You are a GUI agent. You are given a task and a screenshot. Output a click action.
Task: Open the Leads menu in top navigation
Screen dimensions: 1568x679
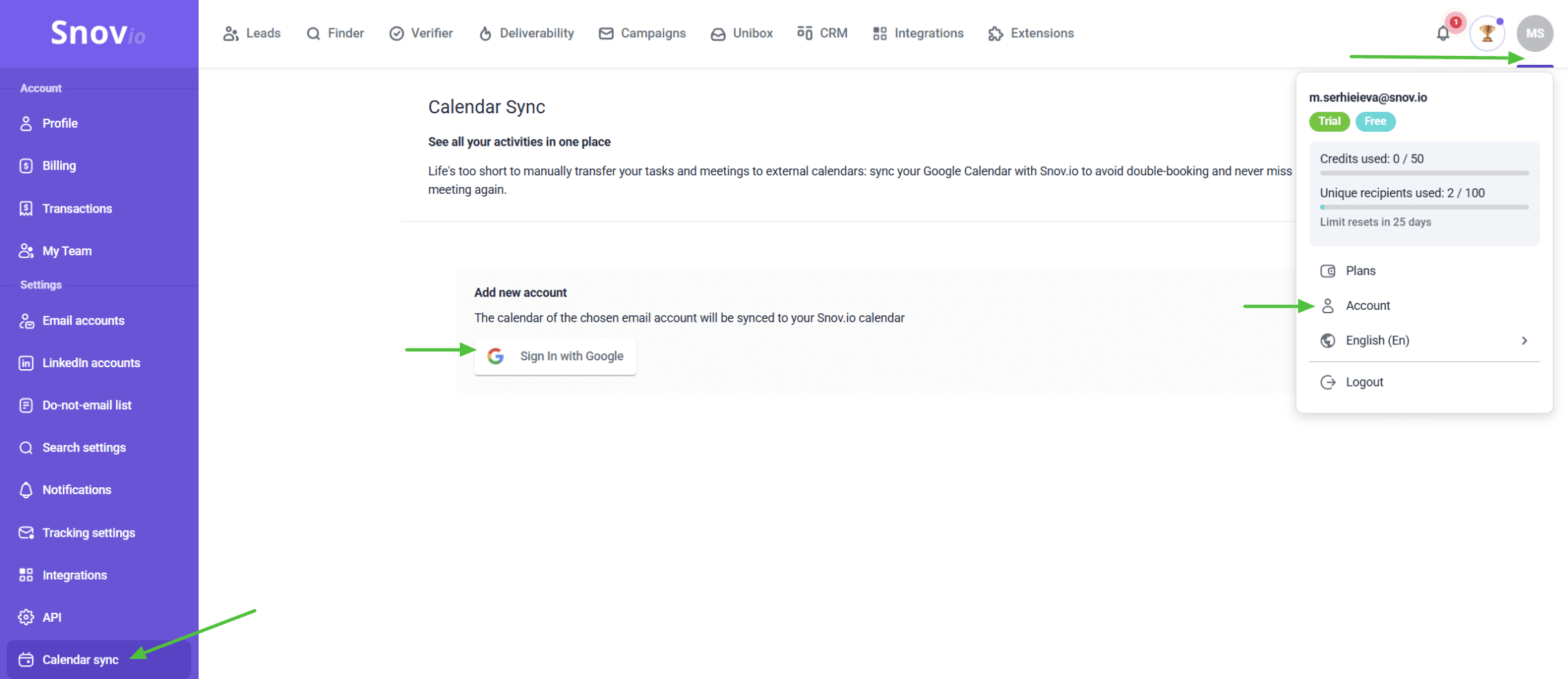pyautogui.click(x=252, y=33)
